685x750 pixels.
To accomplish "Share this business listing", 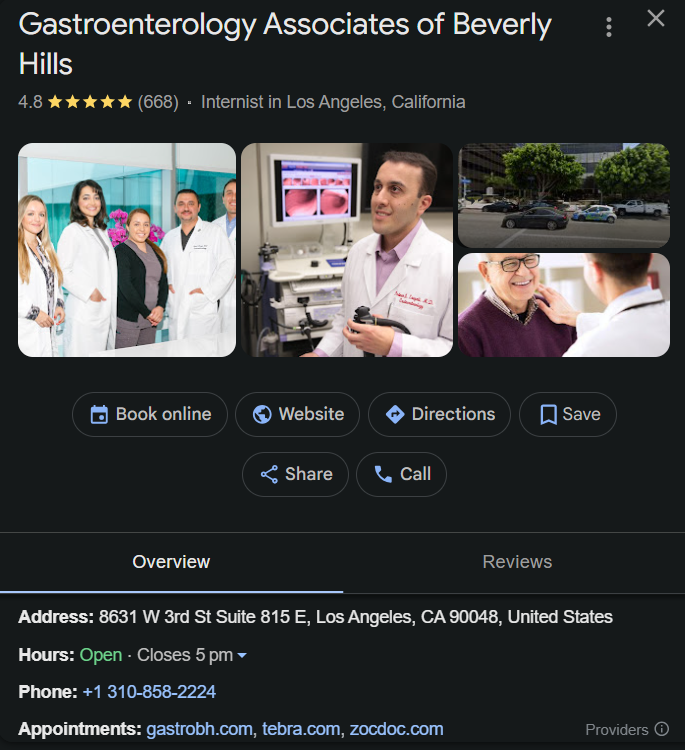I will point(295,474).
